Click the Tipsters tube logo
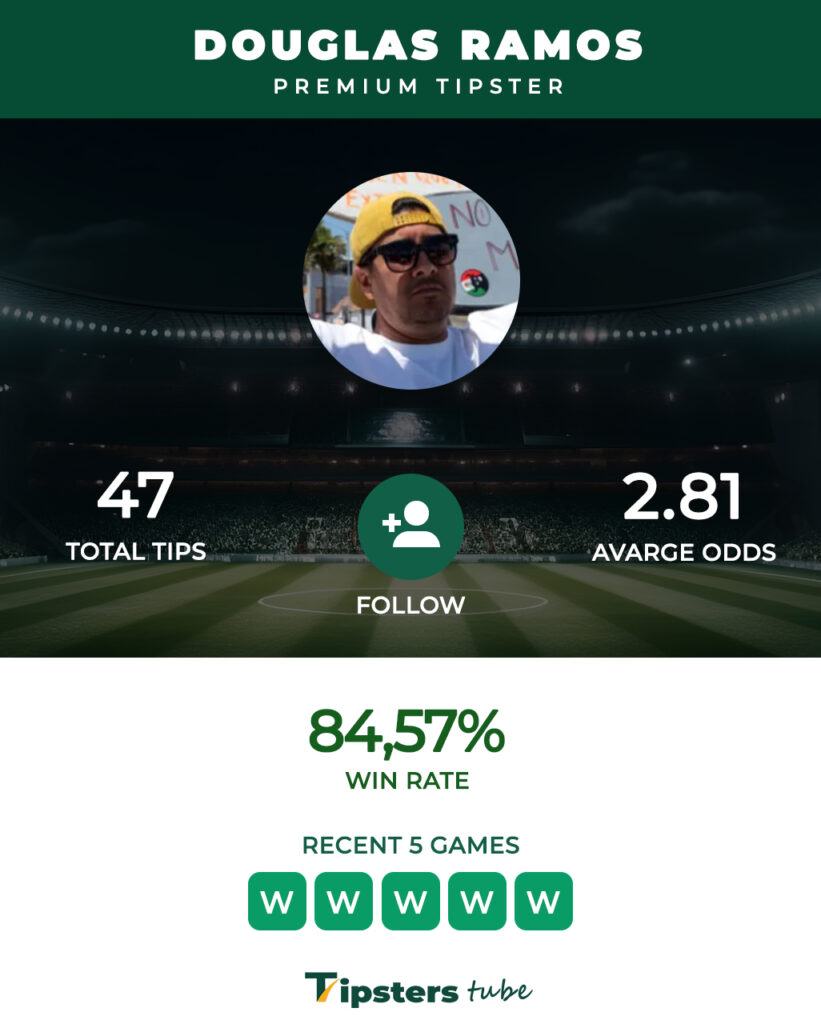The width and height of the screenshot is (821, 1024). pyautogui.click(x=418, y=989)
